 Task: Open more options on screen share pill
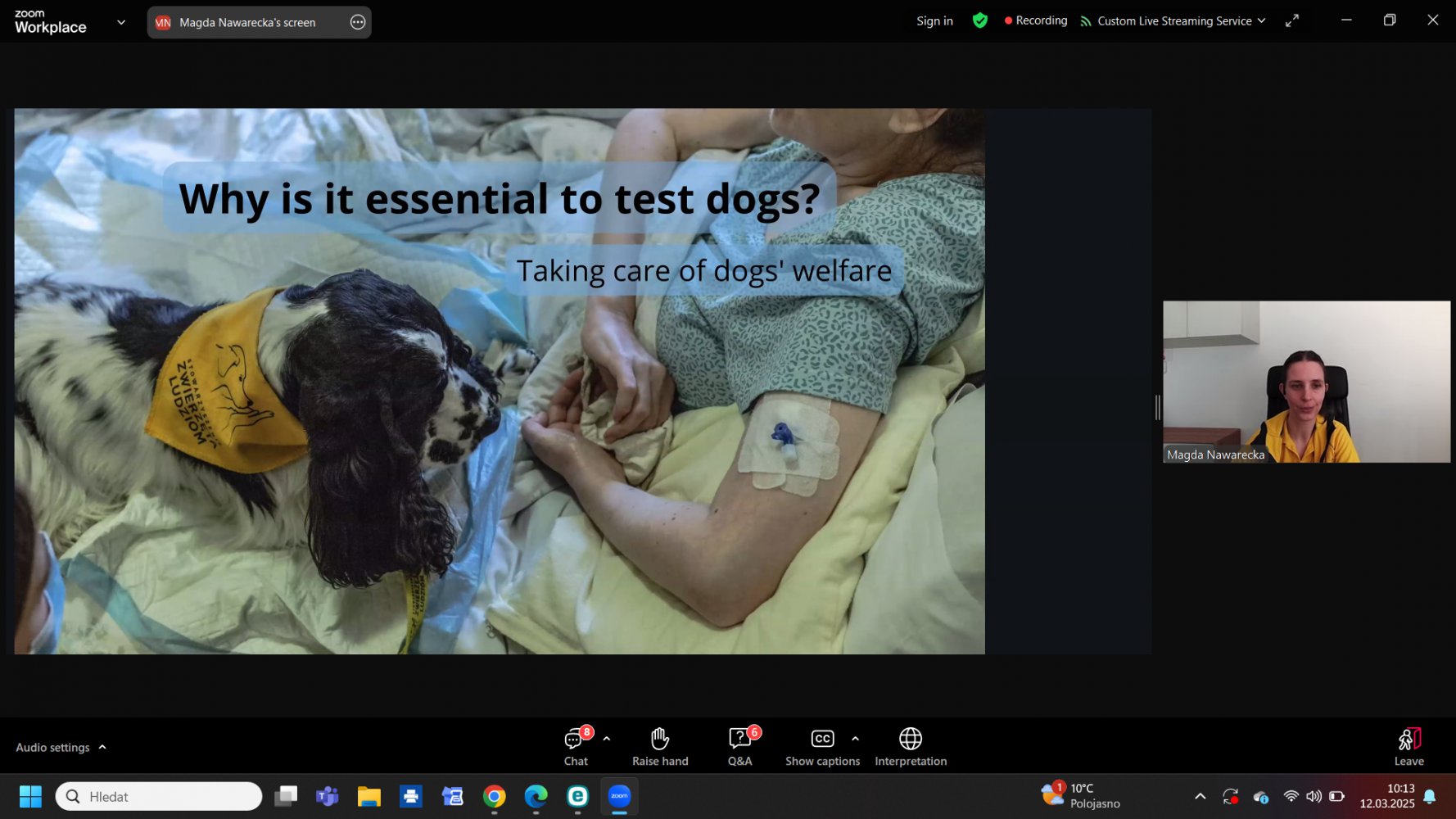coord(358,22)
